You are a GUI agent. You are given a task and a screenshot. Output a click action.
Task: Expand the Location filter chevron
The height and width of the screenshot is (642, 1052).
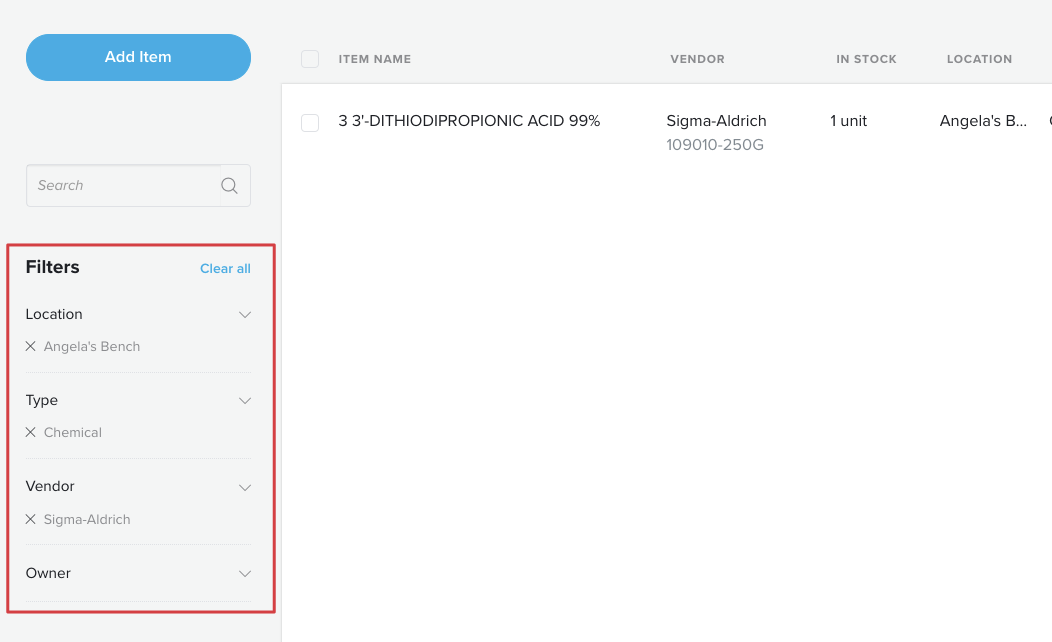(245, 315)
